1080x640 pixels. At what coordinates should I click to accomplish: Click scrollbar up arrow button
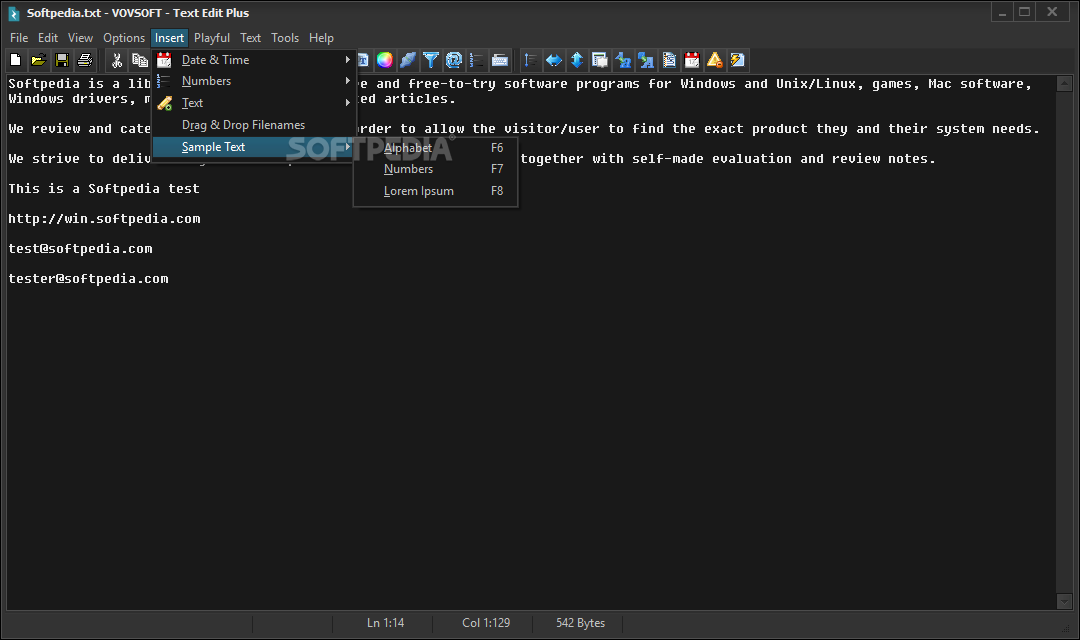click(x=1064, y=84)
